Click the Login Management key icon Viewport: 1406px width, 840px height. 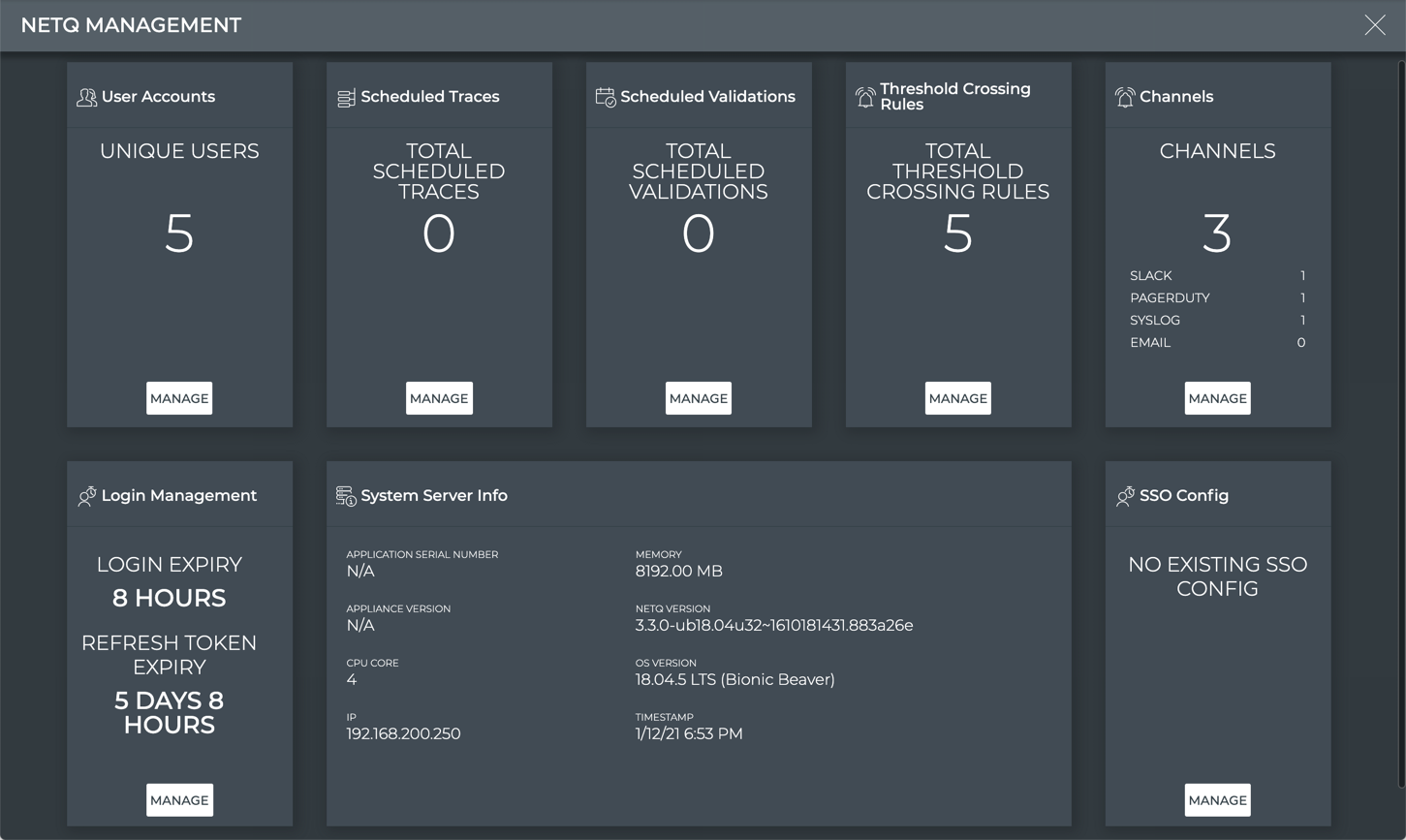coord(85,496)
